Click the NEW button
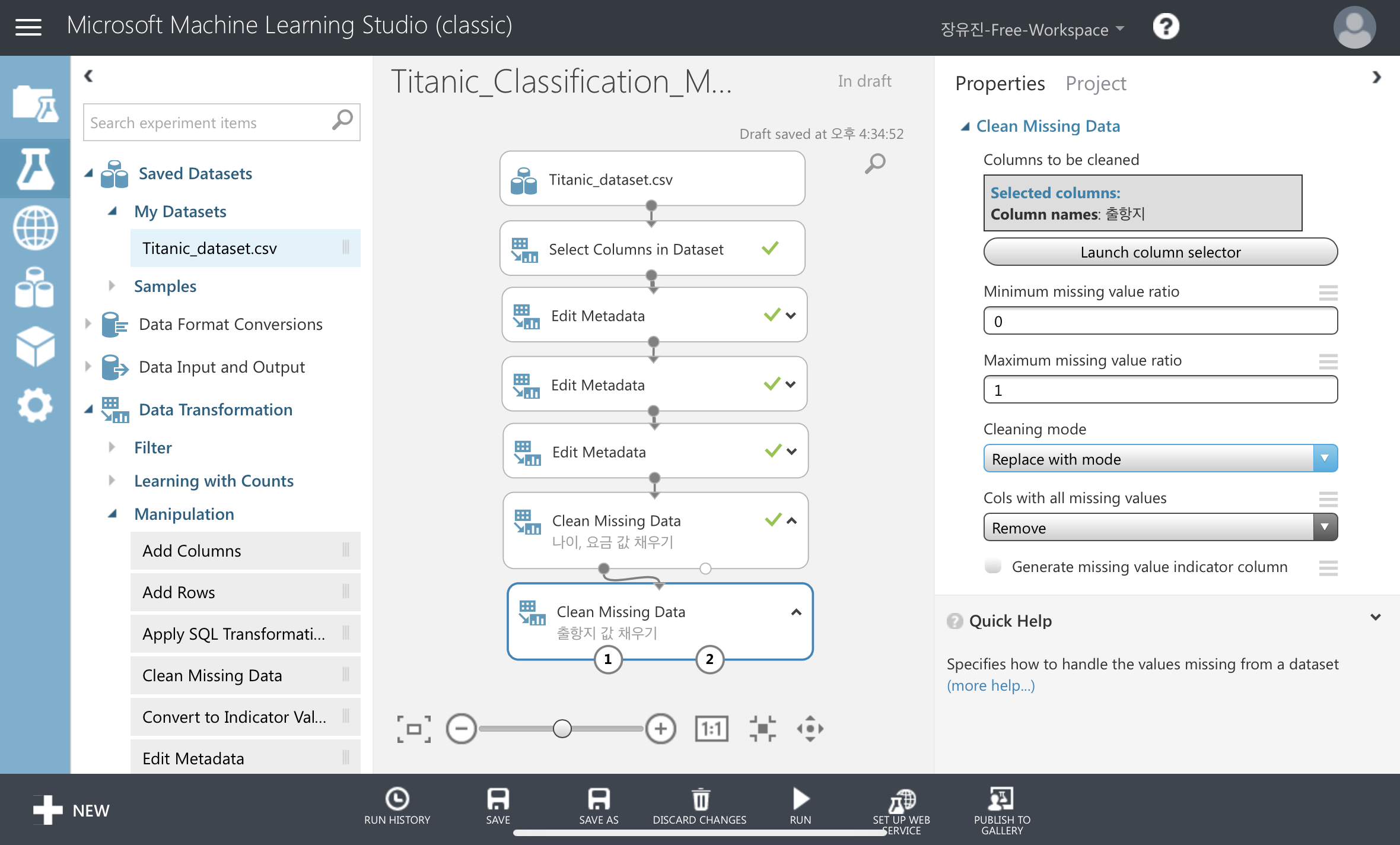The image size is (1400, 845). [71, 810]
